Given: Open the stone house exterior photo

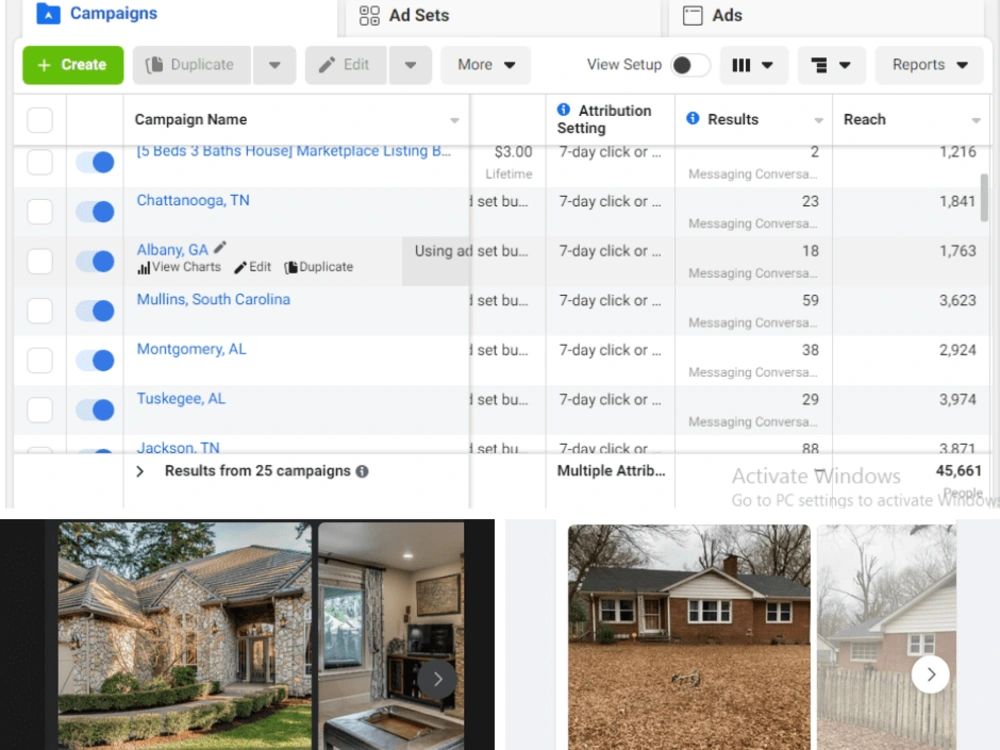Looking at the screenshot, I should 185,636.
